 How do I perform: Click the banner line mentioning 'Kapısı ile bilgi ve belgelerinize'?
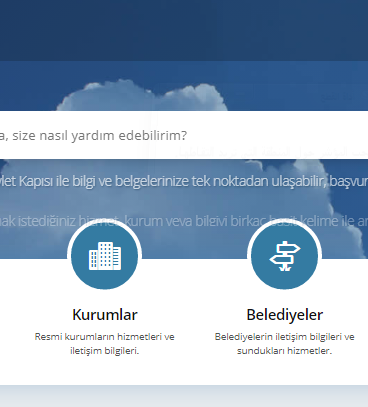(184, 181)
